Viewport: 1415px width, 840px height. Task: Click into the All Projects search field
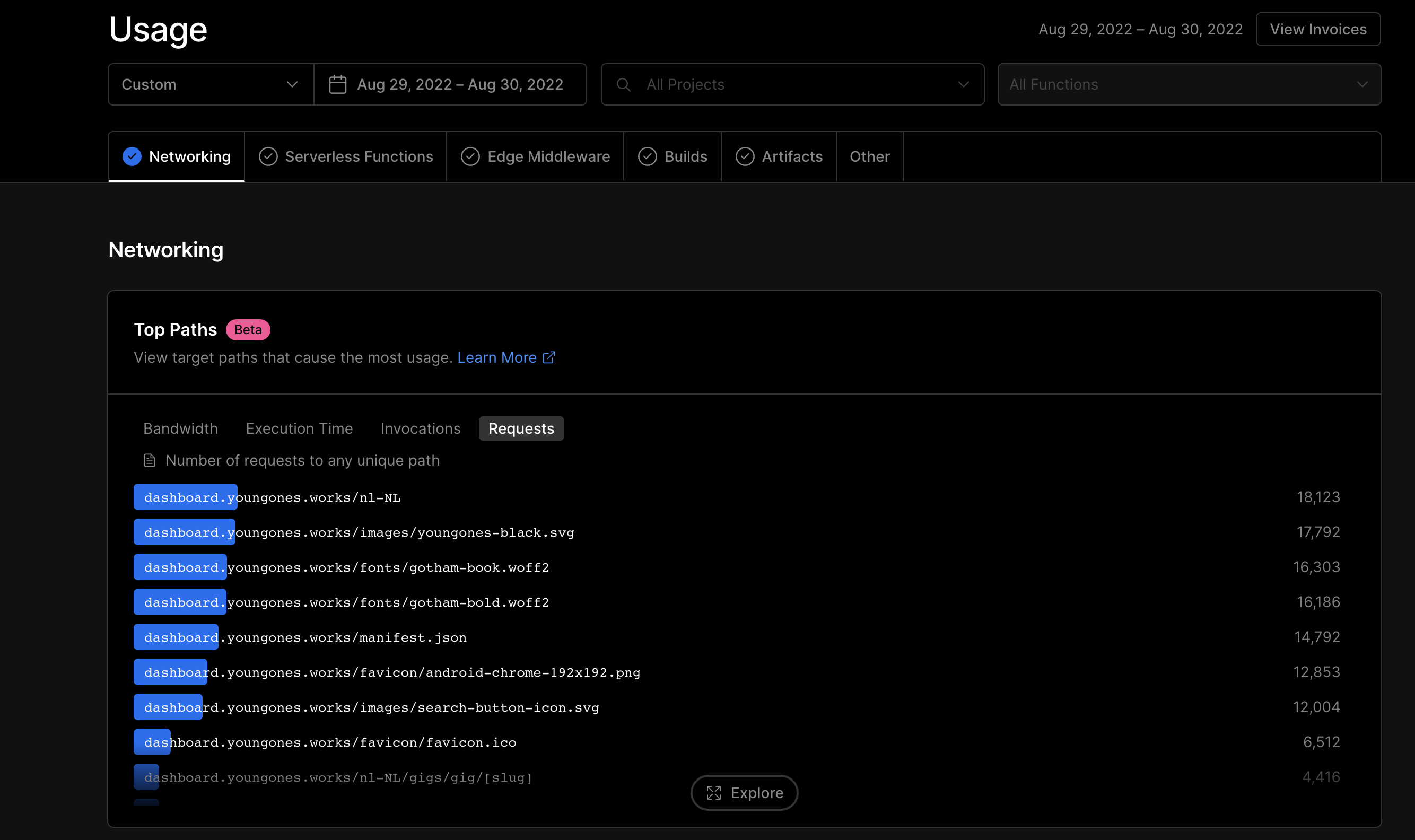tap(792, 84)
